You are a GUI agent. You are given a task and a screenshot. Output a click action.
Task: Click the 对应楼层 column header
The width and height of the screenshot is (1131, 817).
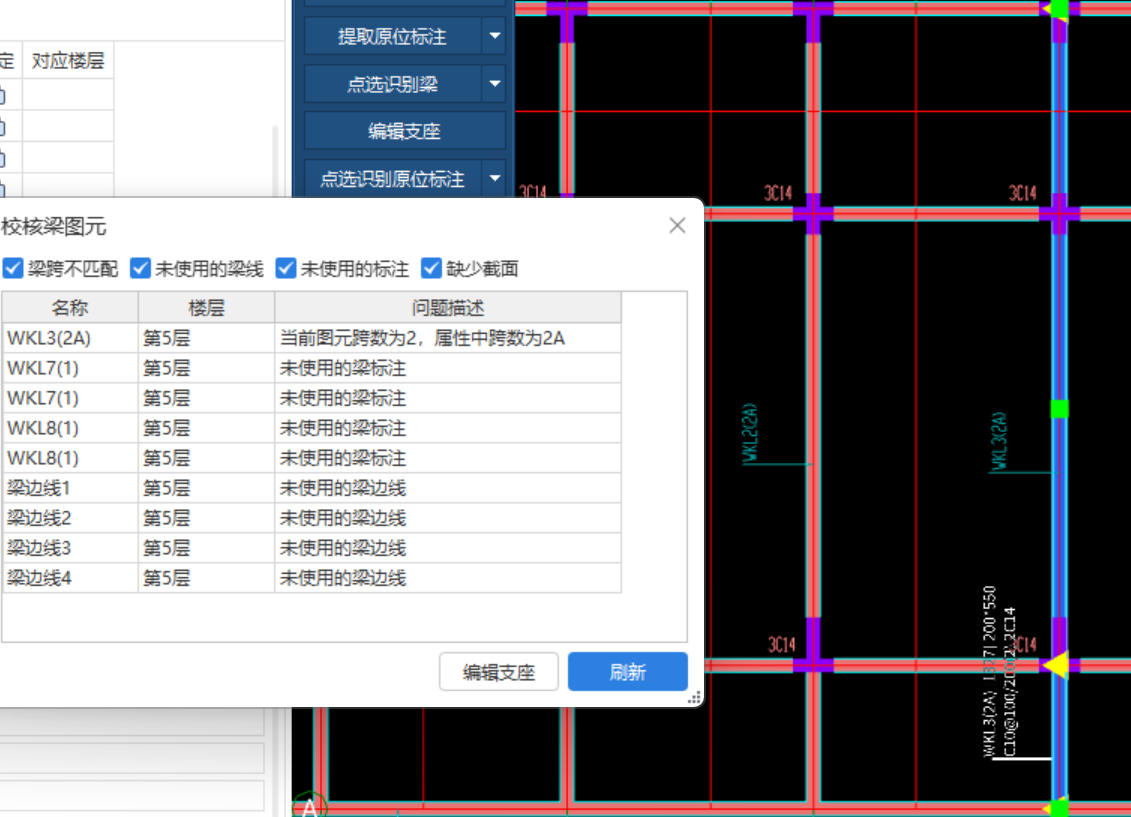[67, 60]
